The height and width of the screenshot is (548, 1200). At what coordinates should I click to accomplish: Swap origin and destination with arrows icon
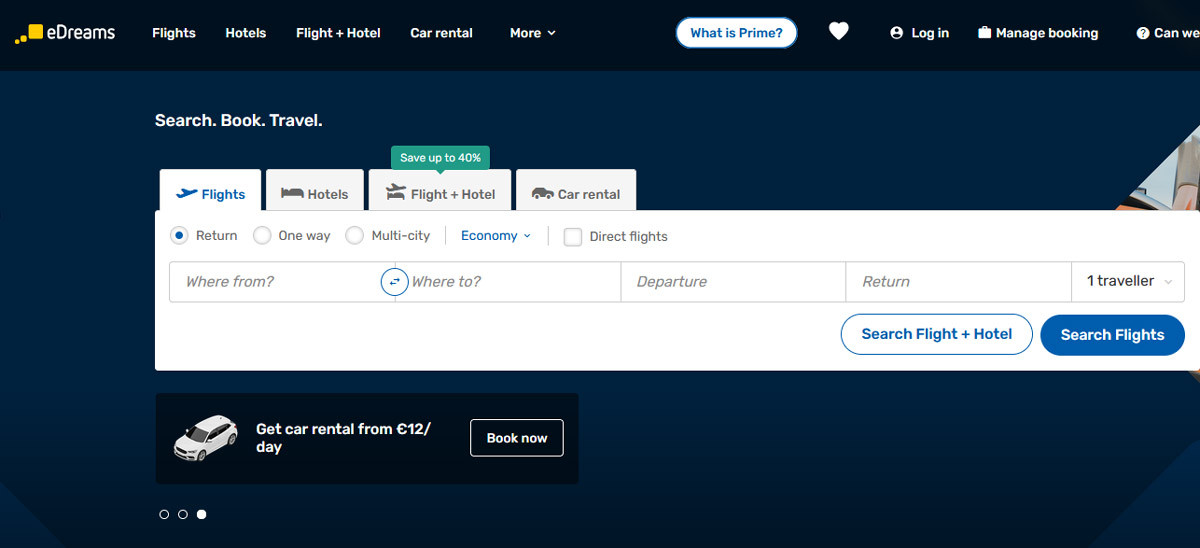pos(394,282)
